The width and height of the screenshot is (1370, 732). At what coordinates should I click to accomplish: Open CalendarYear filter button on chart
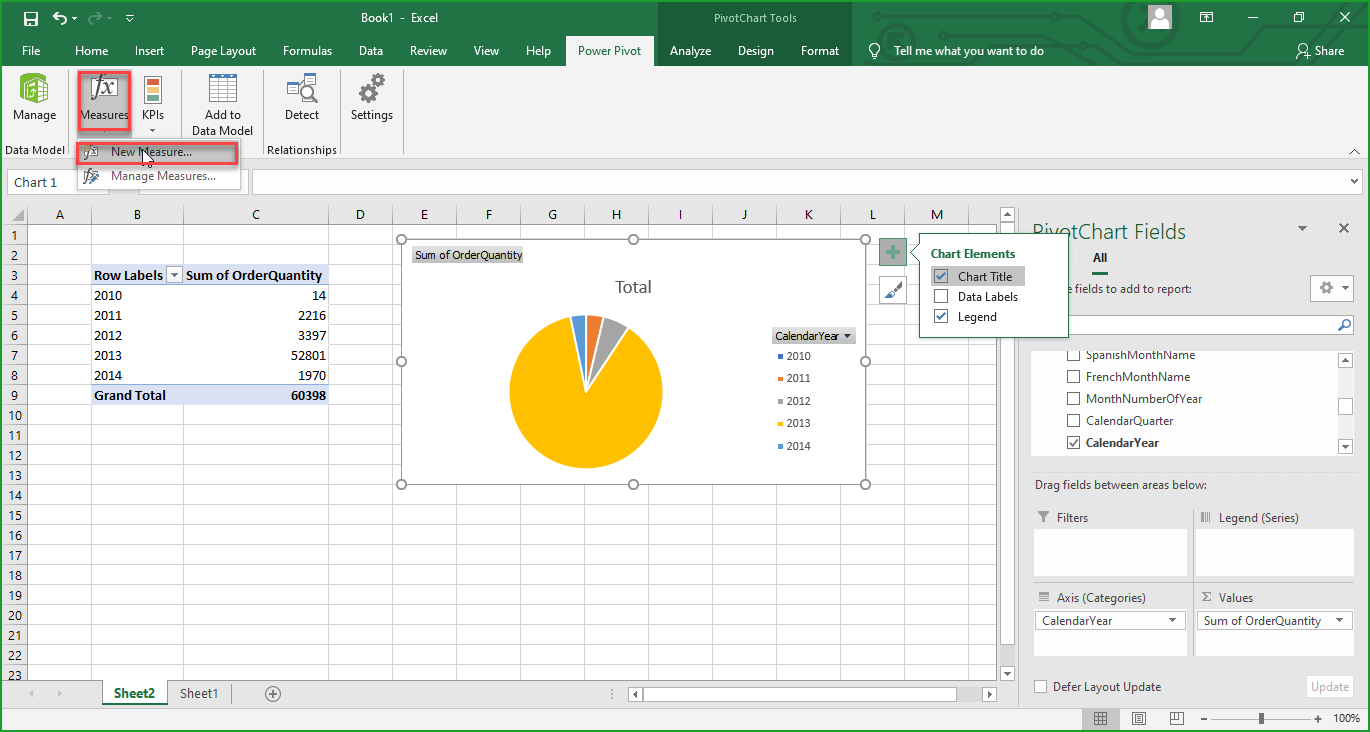coord(813,336)
